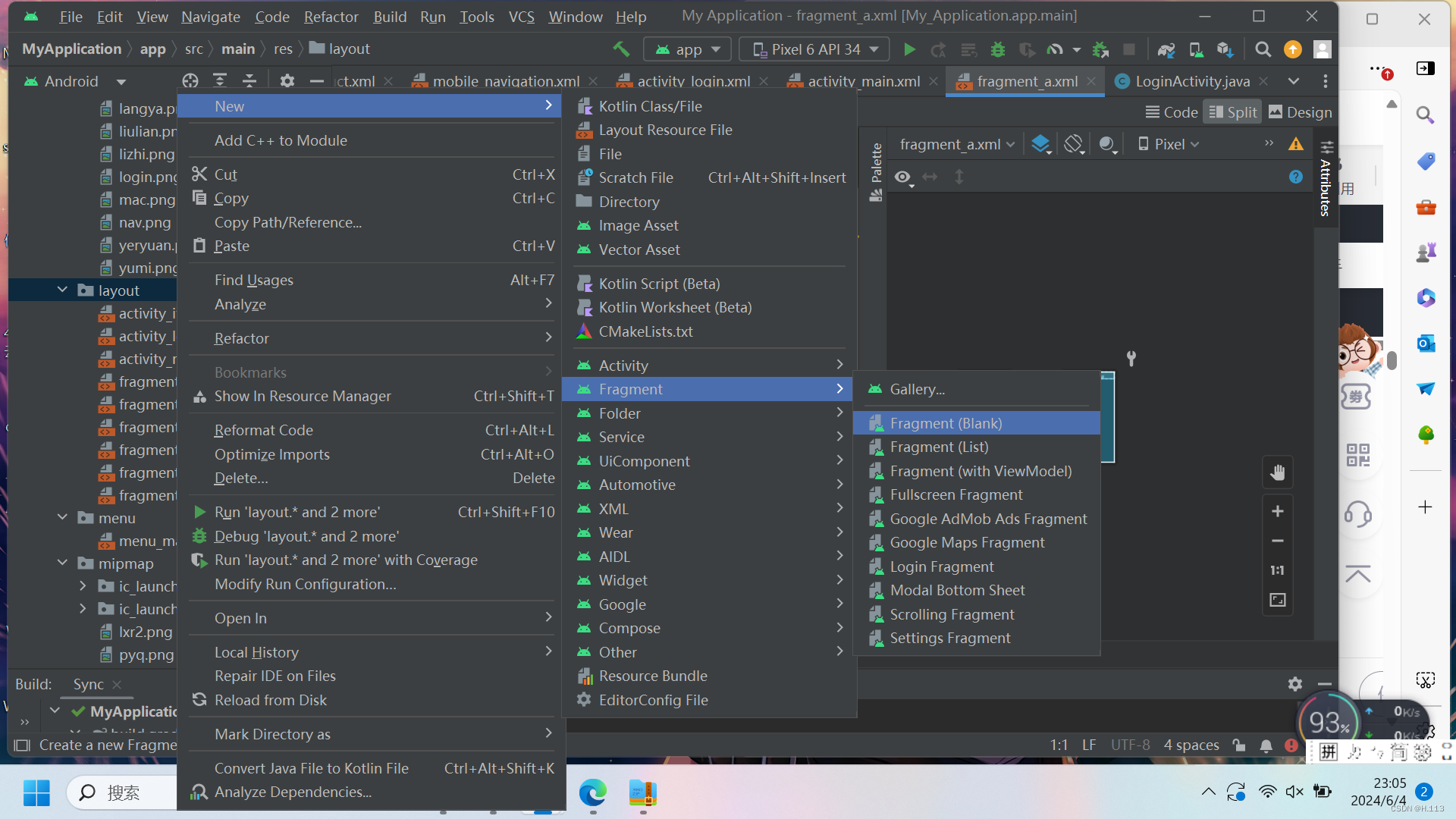This screenshot has height=819, width=1456.
Task: Collapse the mipmap folder in project tree
Action: 63,563
